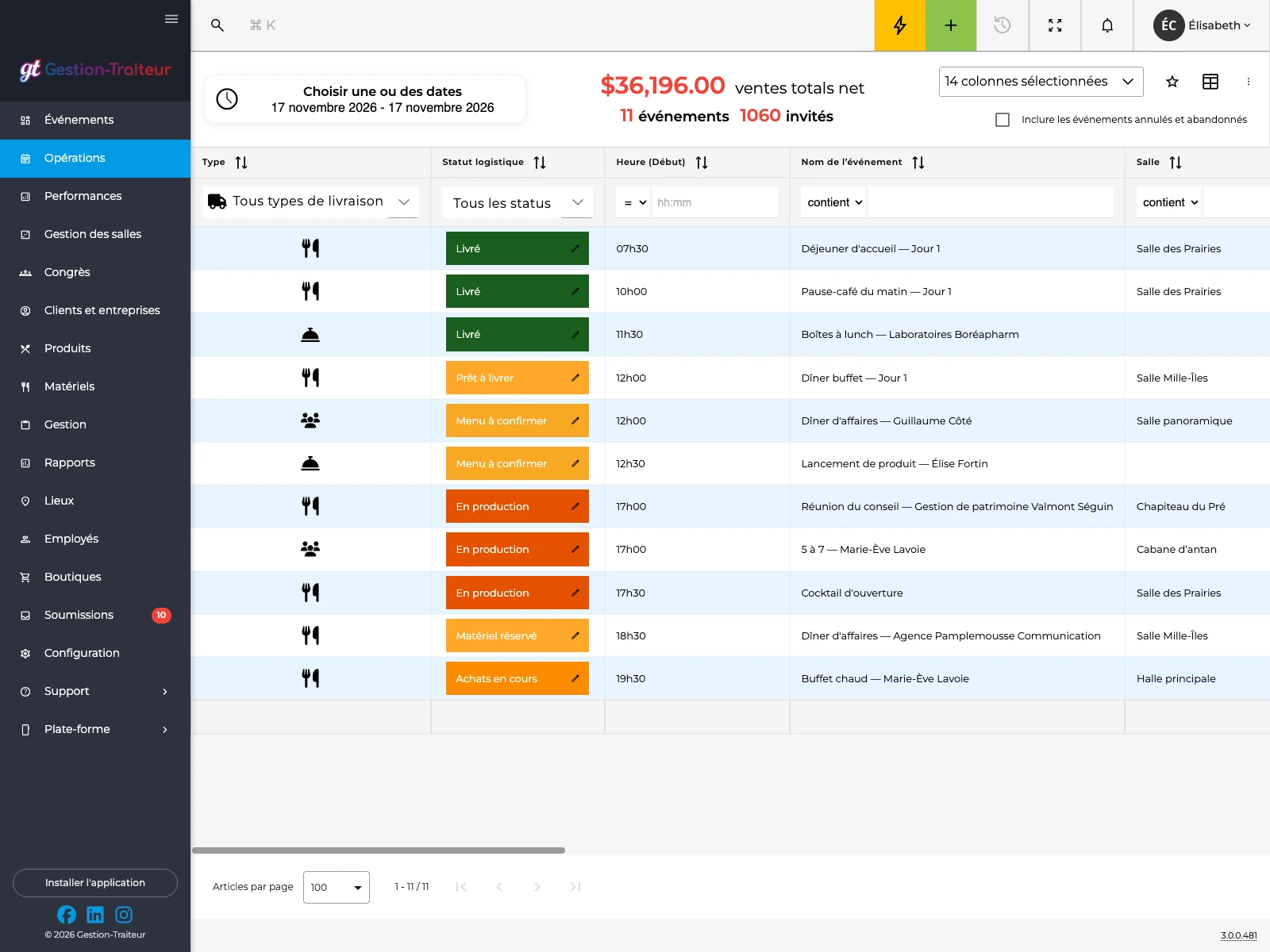The width and height of the screenshot is (1270, 952).
Task: Edit the 'Prêt à livrer' status pencil
Action: point(575,378)
